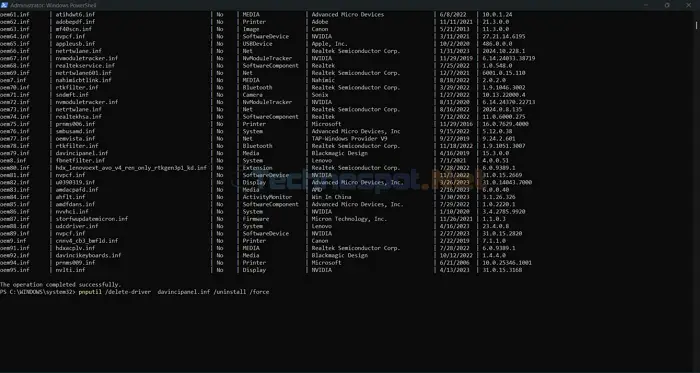
Task: Click the oem79.inf published name
Action: (15, 153)
